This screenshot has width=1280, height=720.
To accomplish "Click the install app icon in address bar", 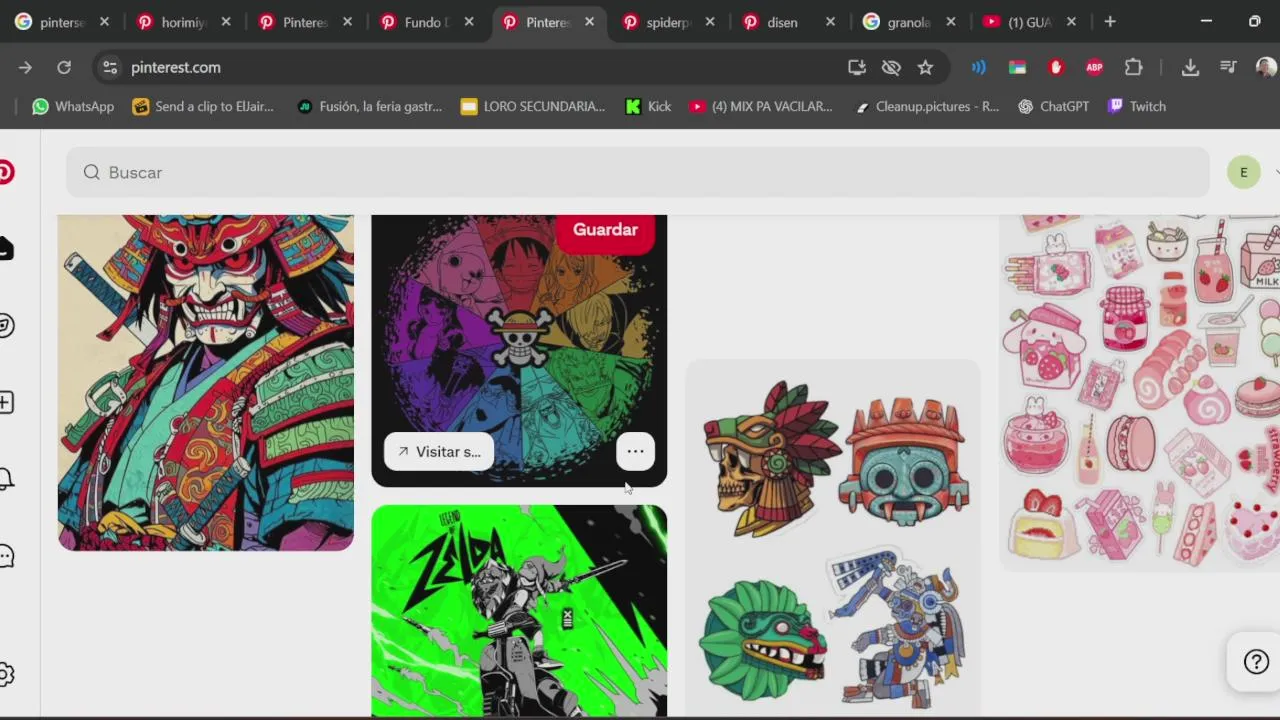I will pos(857,67).
